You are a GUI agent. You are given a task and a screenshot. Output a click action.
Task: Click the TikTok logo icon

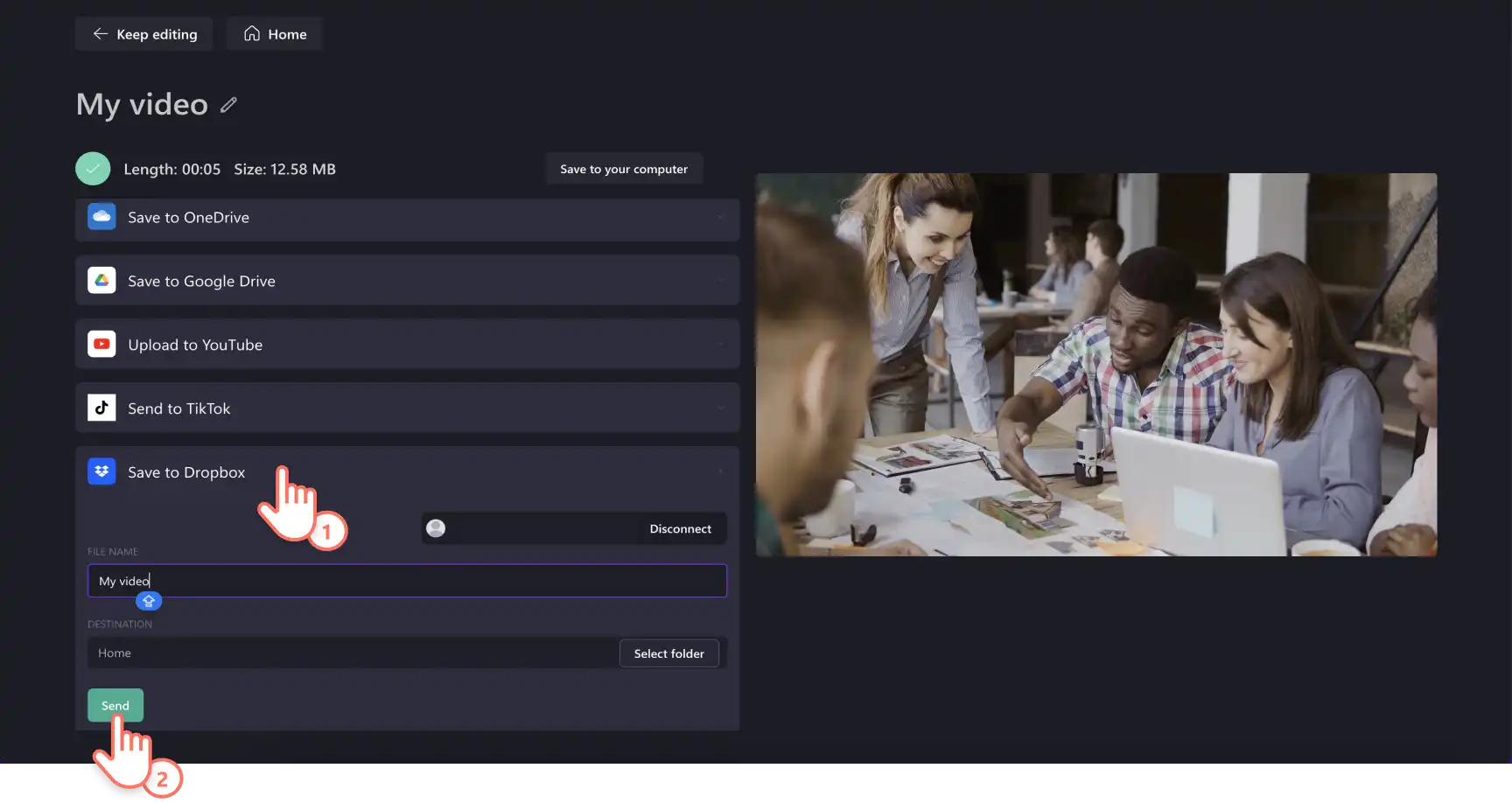[x=101, y=408]
